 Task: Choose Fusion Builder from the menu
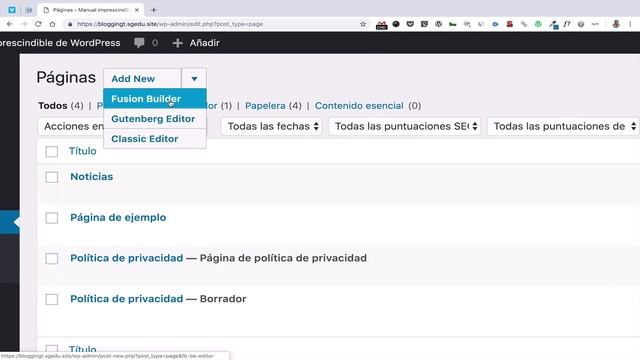point(155,99)
